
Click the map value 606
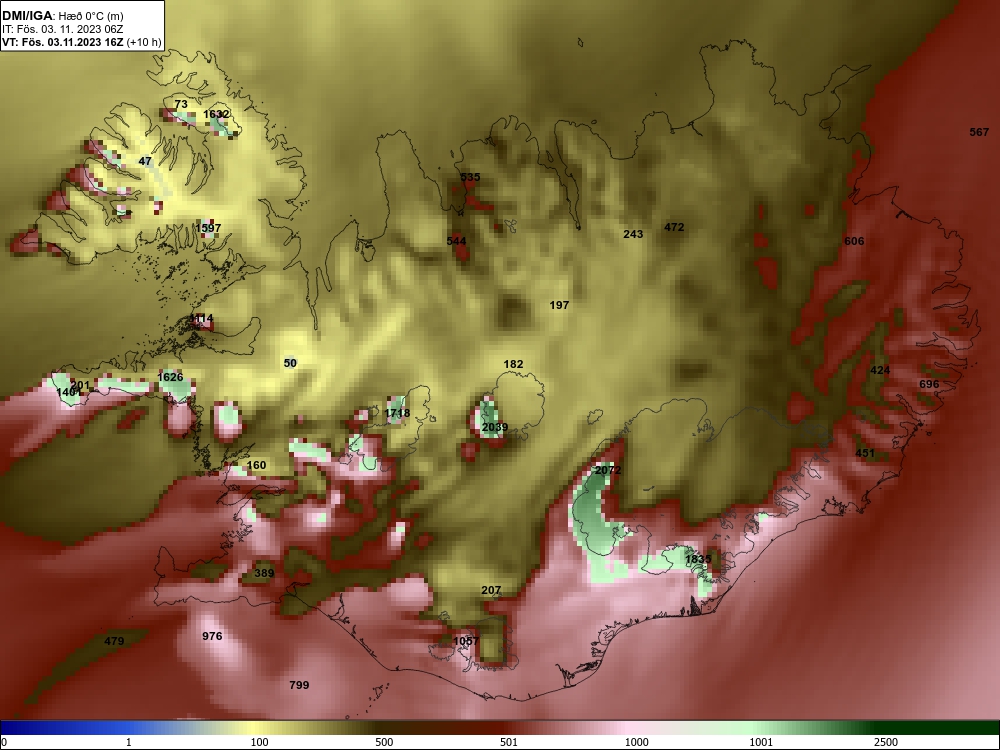[854, 241]
